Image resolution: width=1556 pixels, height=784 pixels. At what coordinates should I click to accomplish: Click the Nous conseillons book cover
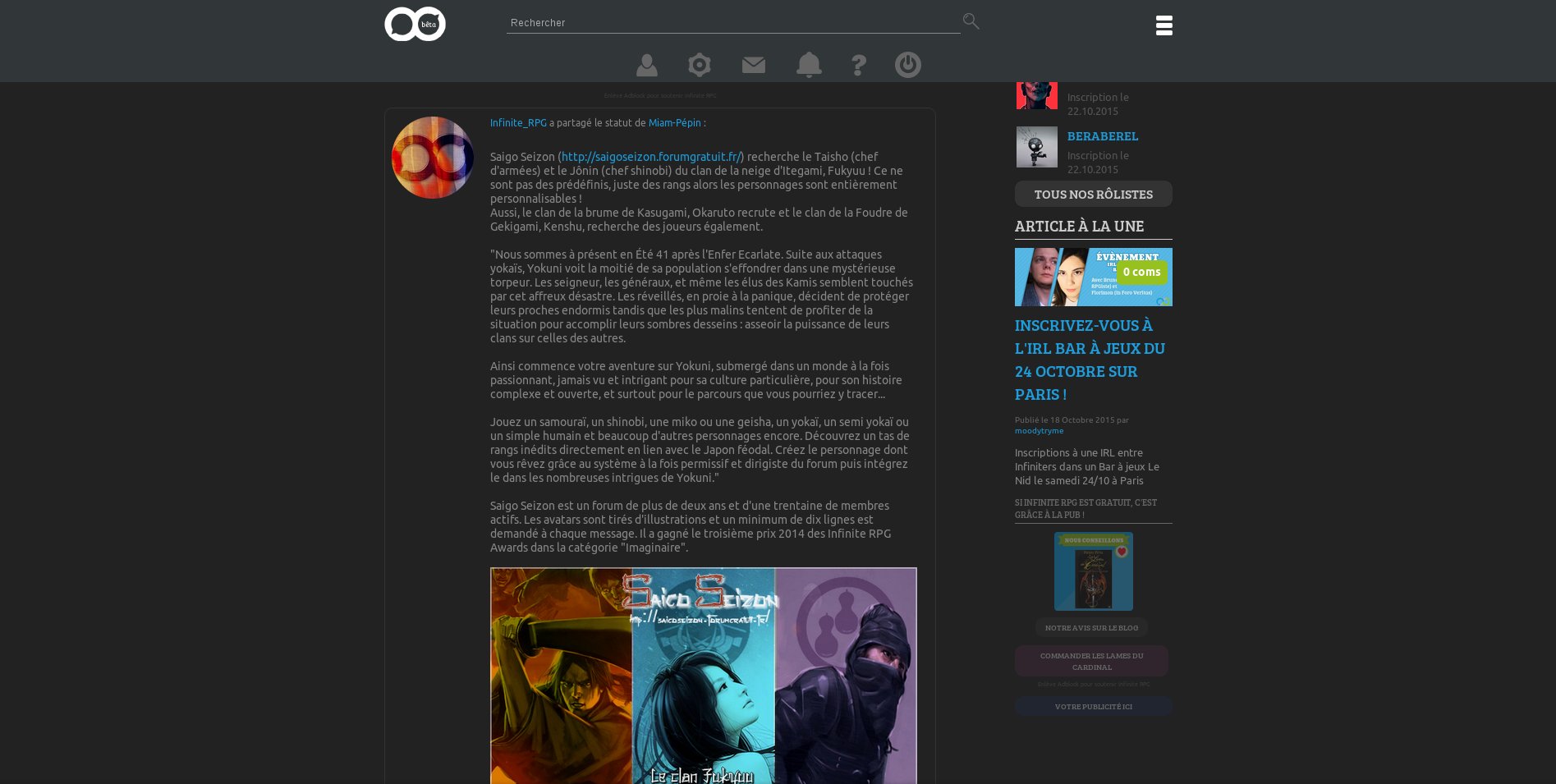(x=1094, y=571)
